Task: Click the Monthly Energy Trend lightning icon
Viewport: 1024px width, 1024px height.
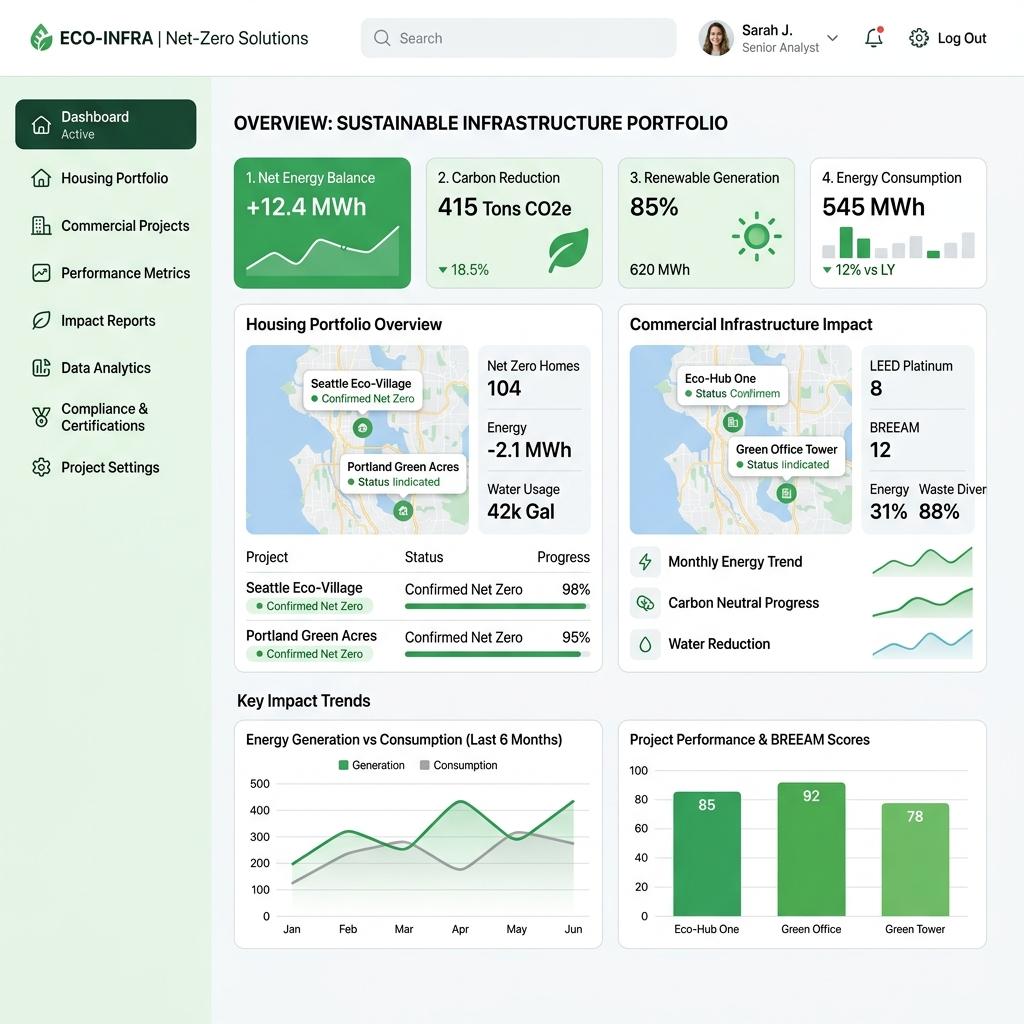Action: [645, 562]
